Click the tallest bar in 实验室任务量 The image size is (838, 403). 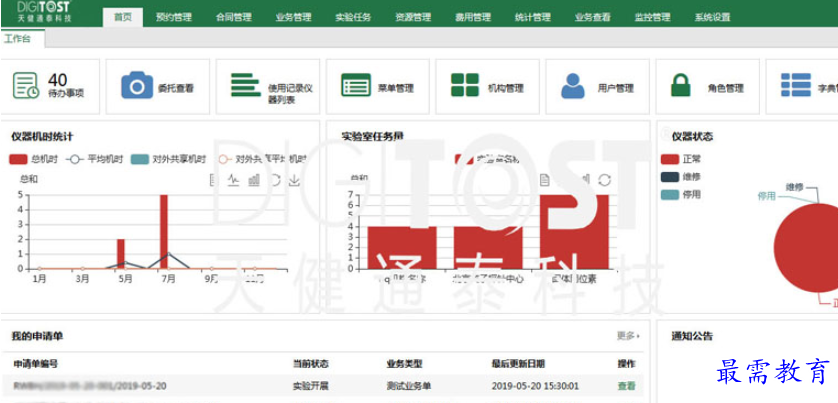click(x=575, y=232)
